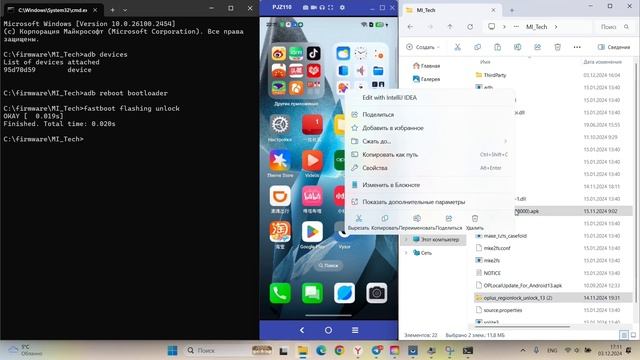This screenshot has width=640, height=360.
Task: Click the Explorer search field
Action: tap(614, 27)
